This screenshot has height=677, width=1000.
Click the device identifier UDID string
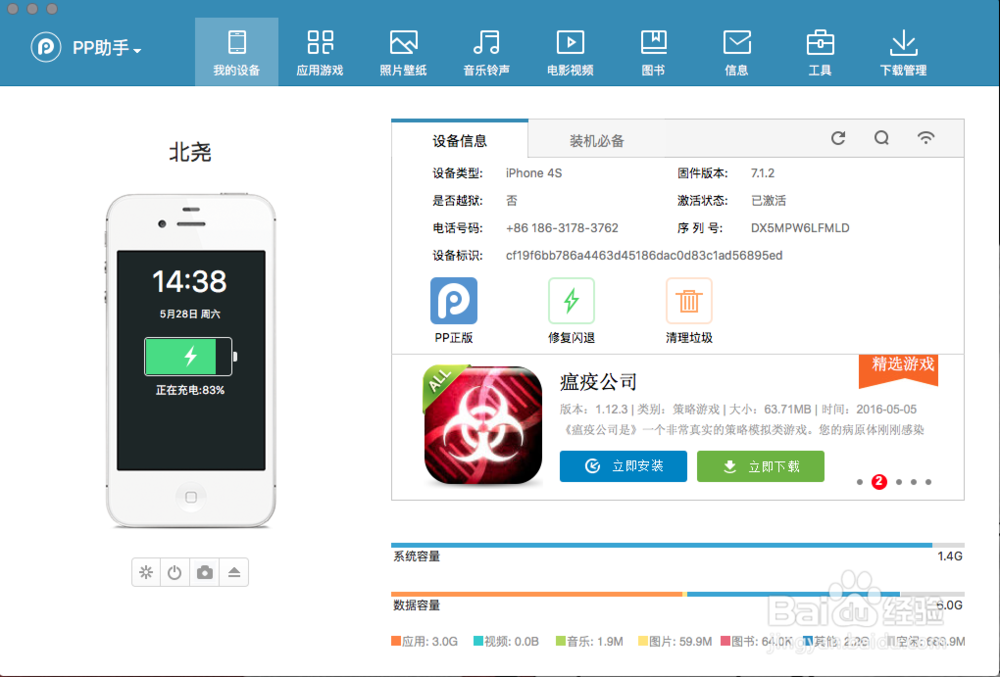644,255
